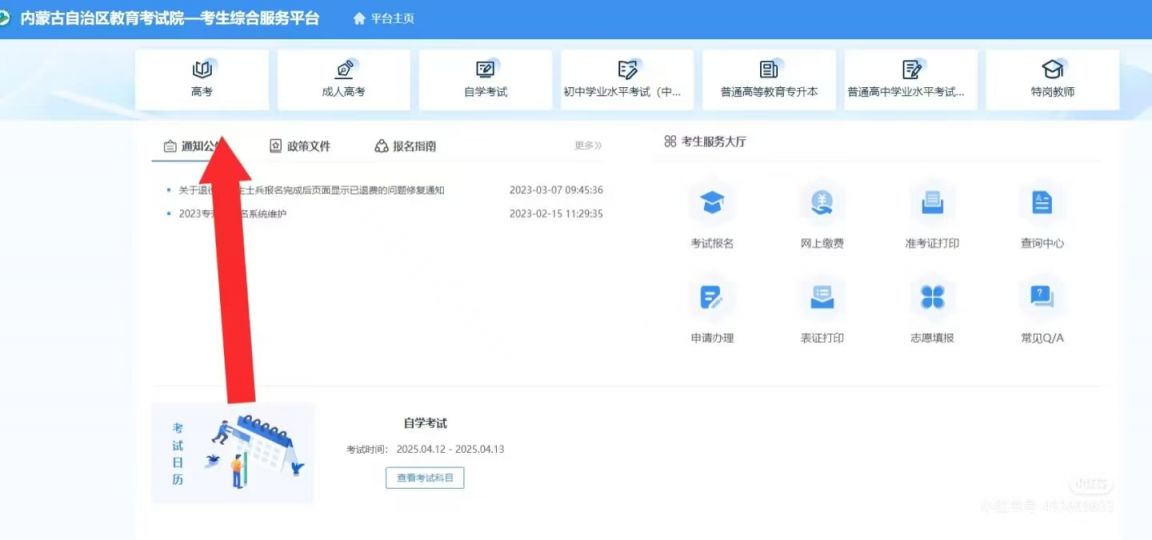Click the 志愿填报 clover icon
This screenshot has width=1152, height=540.
pos(932,298)
